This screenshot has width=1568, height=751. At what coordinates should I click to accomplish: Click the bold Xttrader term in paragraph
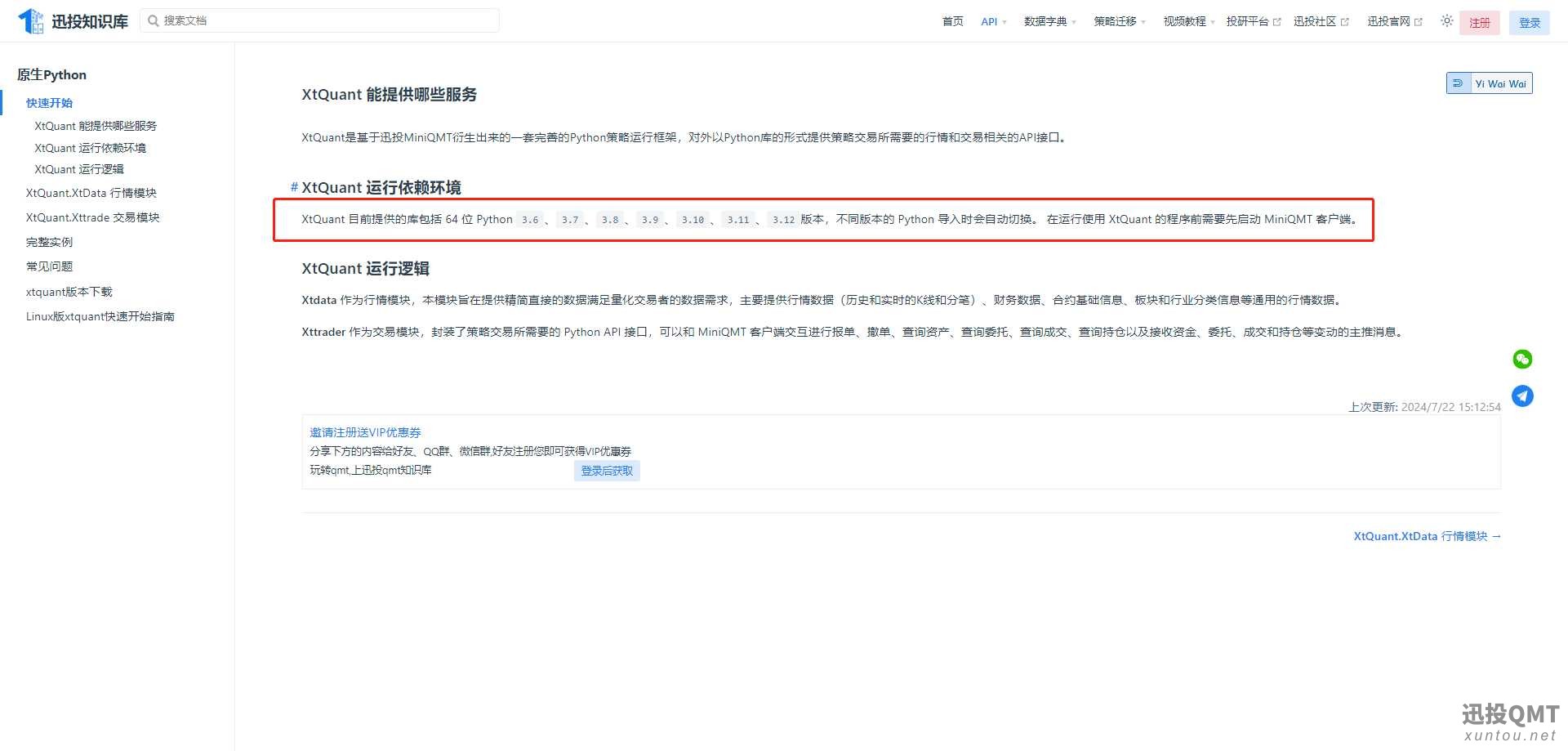pyautogui.click(x=323, y=332)
